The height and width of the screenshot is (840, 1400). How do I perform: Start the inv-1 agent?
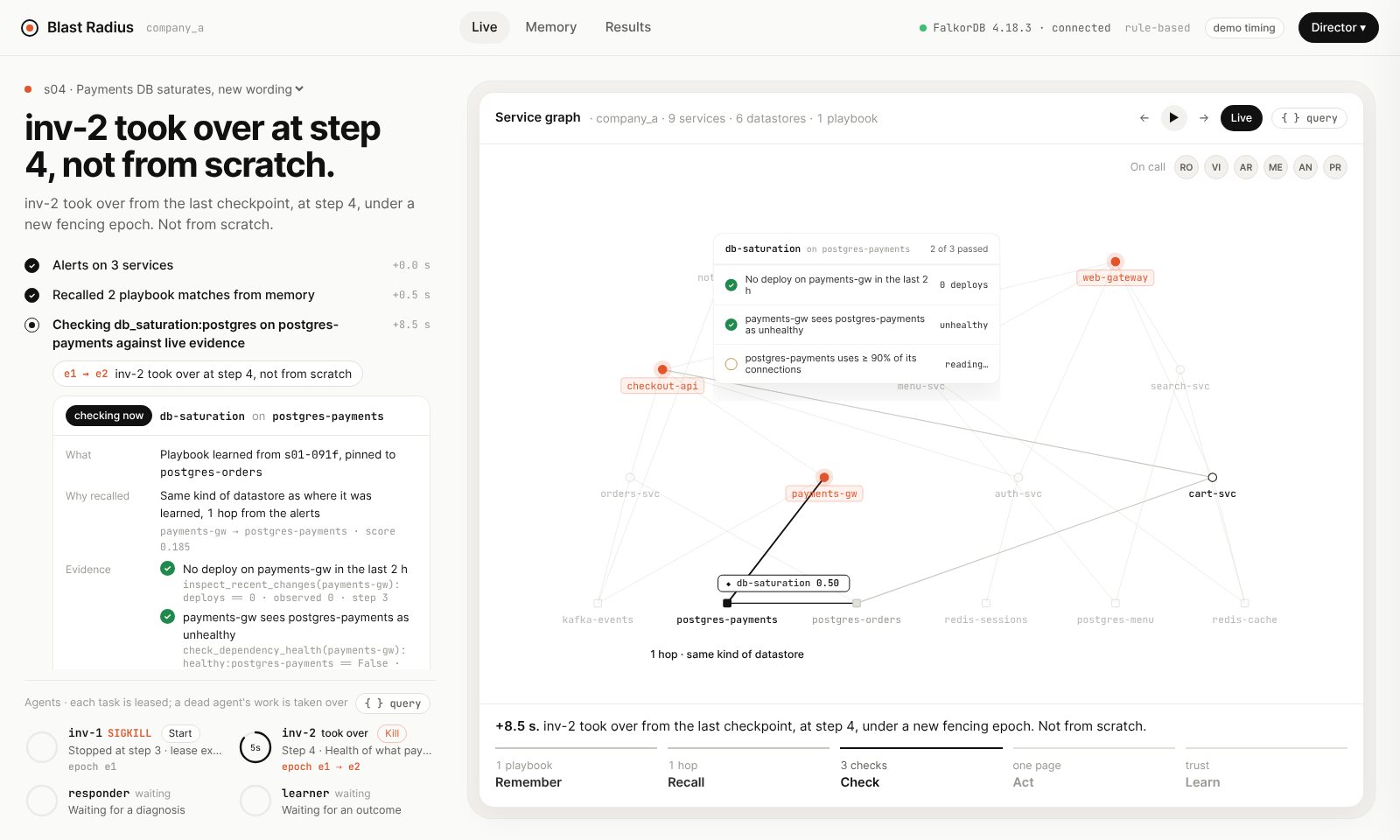180,733
